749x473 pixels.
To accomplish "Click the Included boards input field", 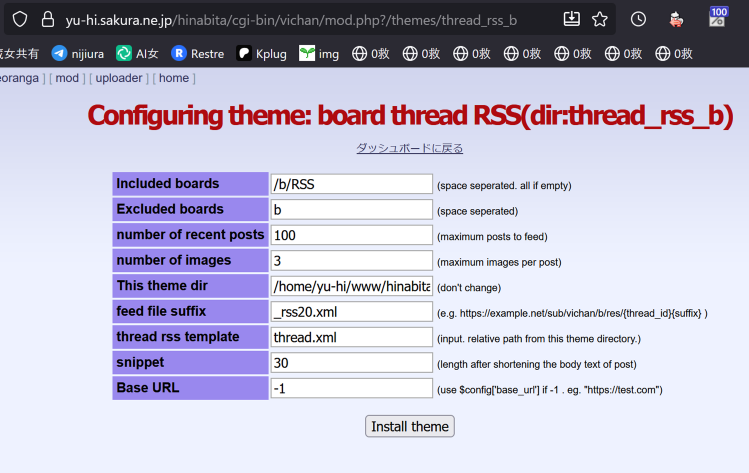I will coord(351,184).
